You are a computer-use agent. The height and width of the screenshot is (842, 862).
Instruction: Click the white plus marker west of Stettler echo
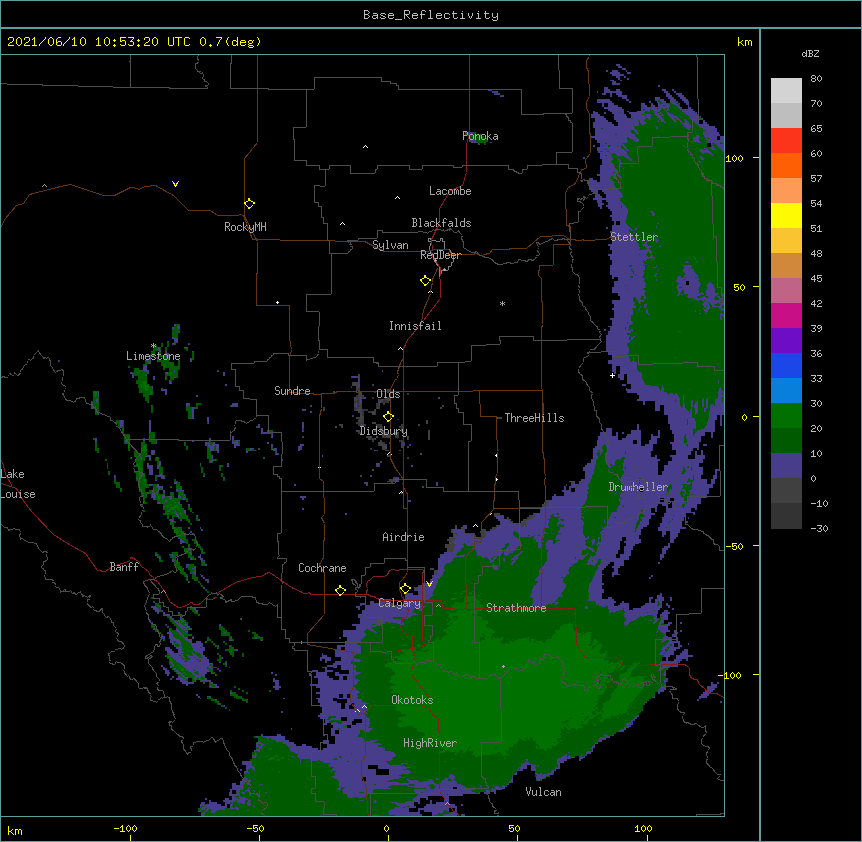(x=612, y=375)
